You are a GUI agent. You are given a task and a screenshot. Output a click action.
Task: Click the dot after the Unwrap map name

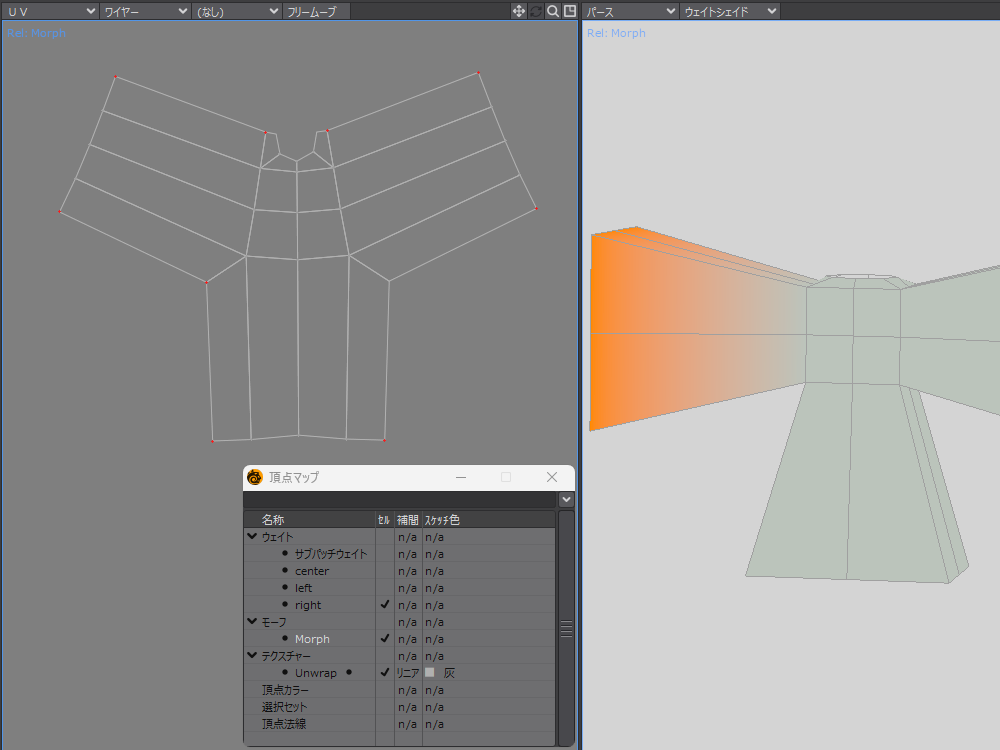click(x=349, y=673)
